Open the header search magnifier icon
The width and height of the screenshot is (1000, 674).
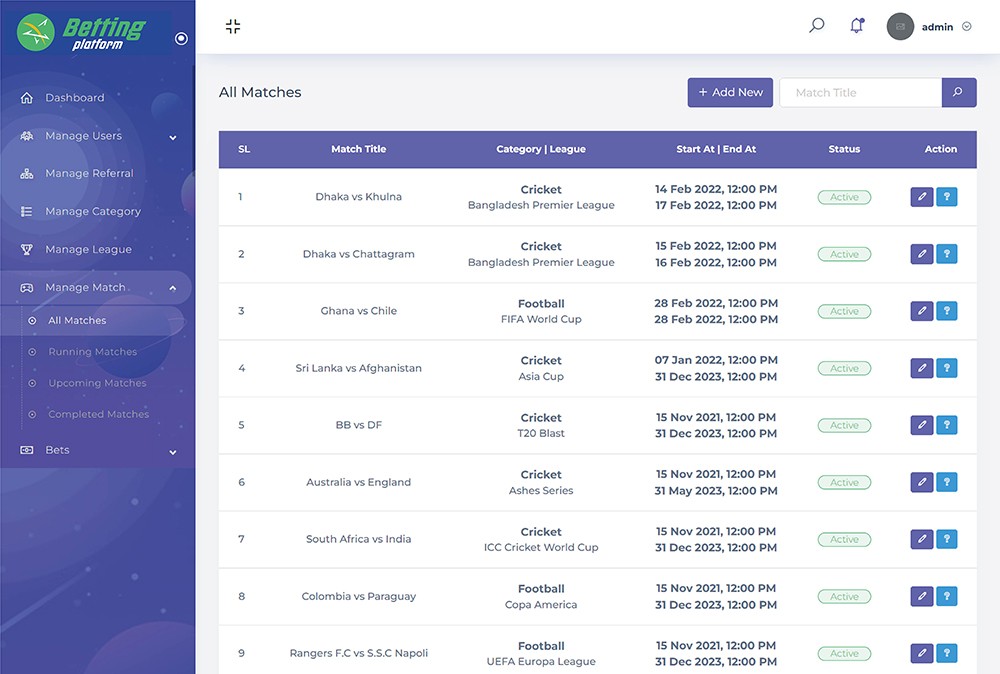tap(816, 26)
